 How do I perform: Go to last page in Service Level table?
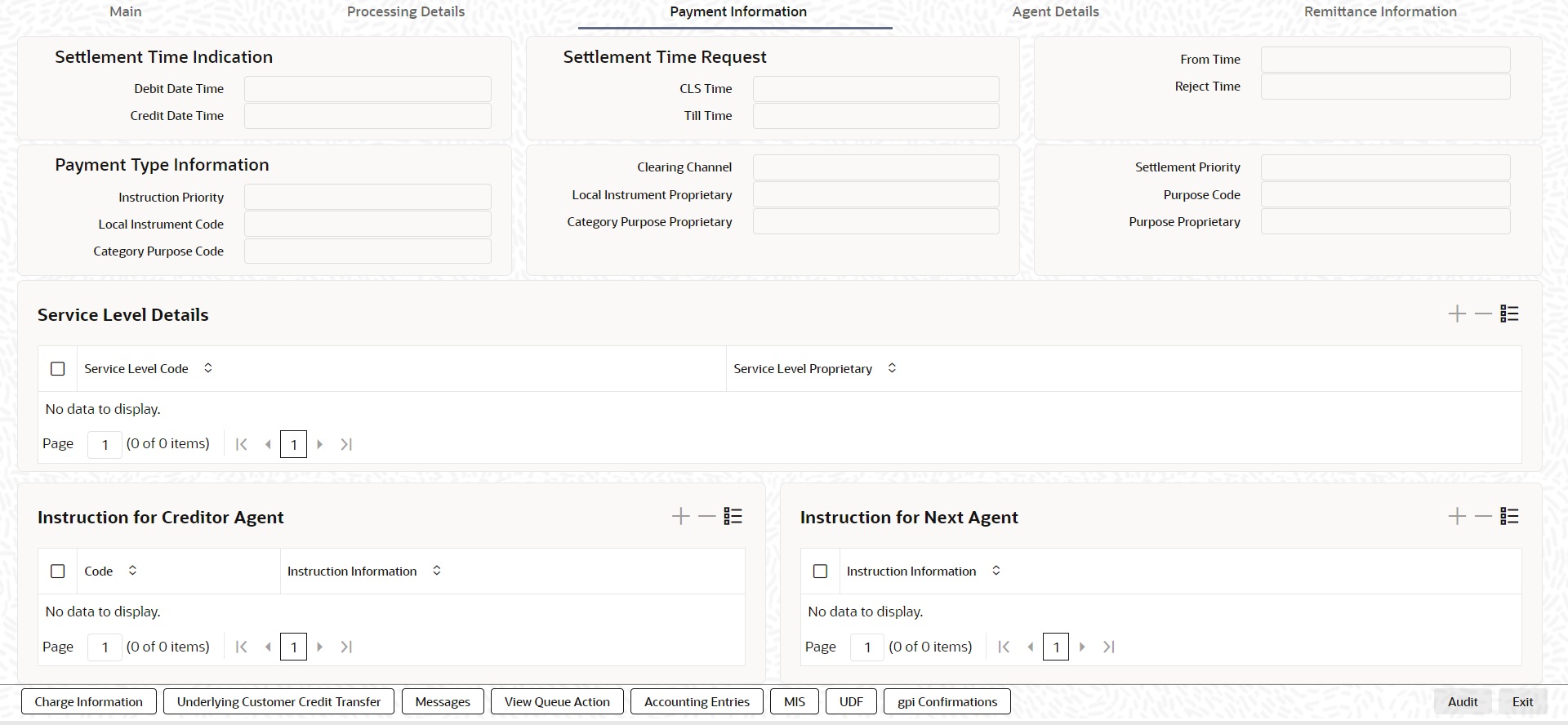tap(346, 444)
